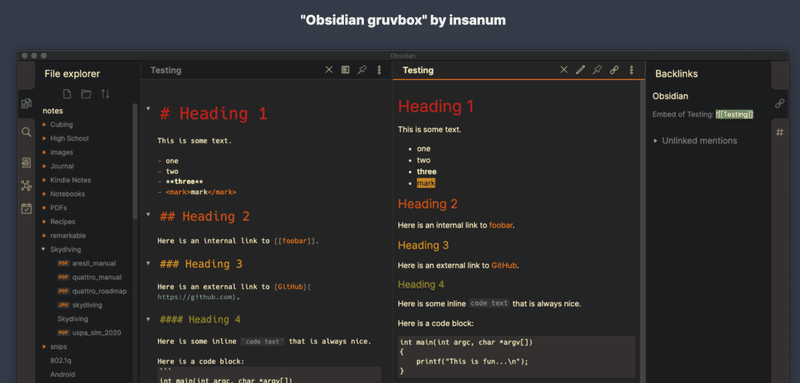The height and width of the screenshot is (383, 800).
Task: Open today's daily note calendar icon
Action: [x=27, y=208]
